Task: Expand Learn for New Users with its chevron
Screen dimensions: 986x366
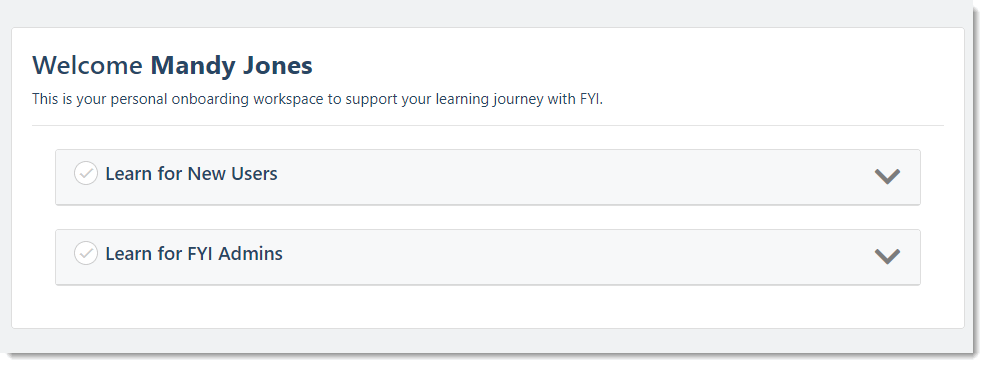Action: pos(887,176)
